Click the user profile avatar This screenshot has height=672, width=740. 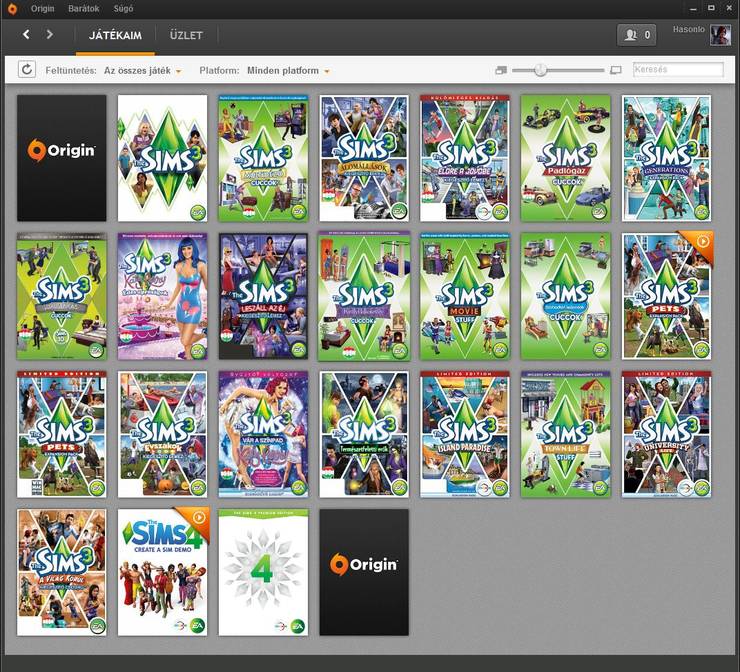[x=720, y=35]
